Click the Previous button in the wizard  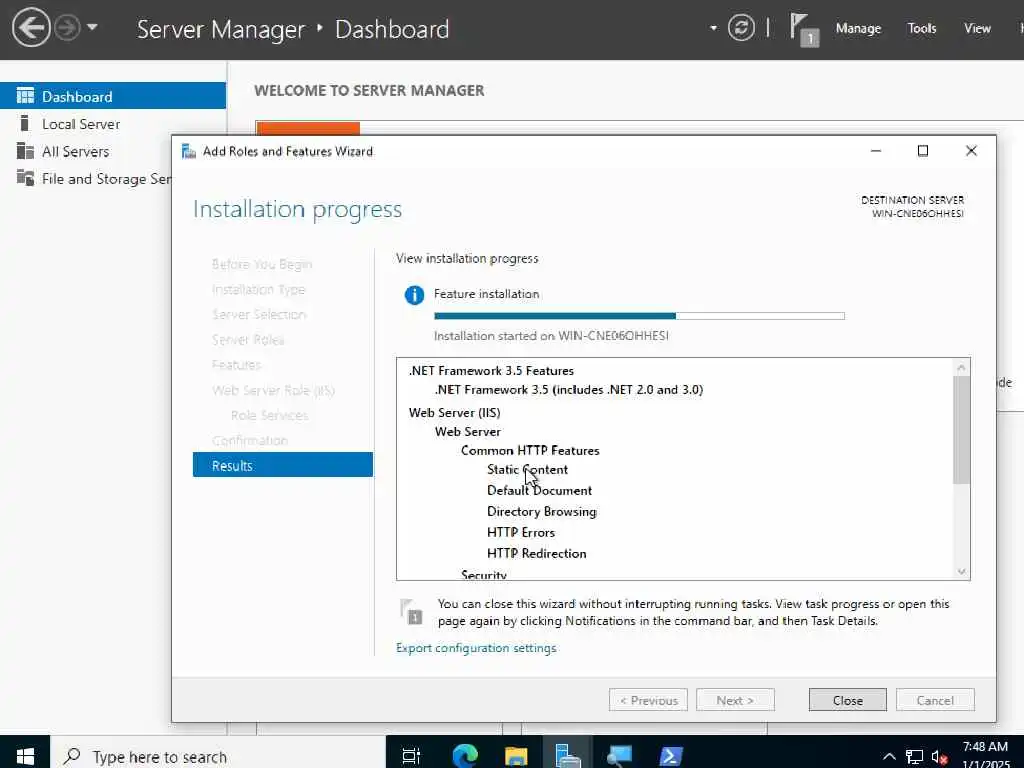(648, 700)
